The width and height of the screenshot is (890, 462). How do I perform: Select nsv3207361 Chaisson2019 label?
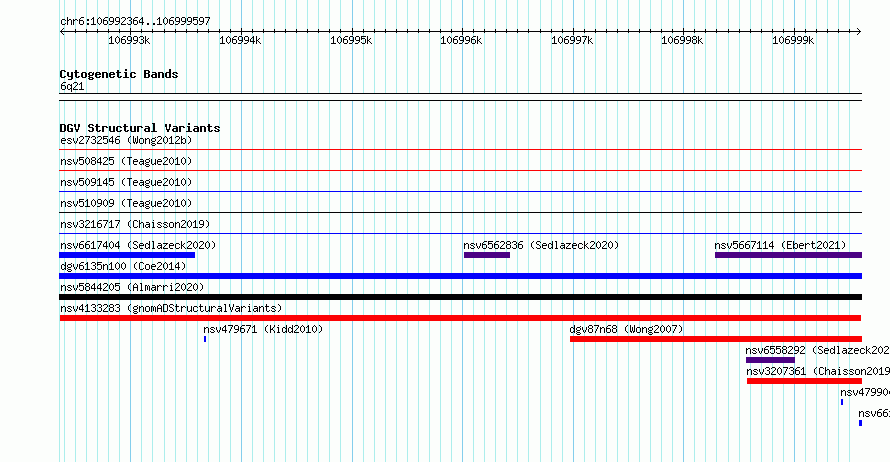[x=818, y=371]
